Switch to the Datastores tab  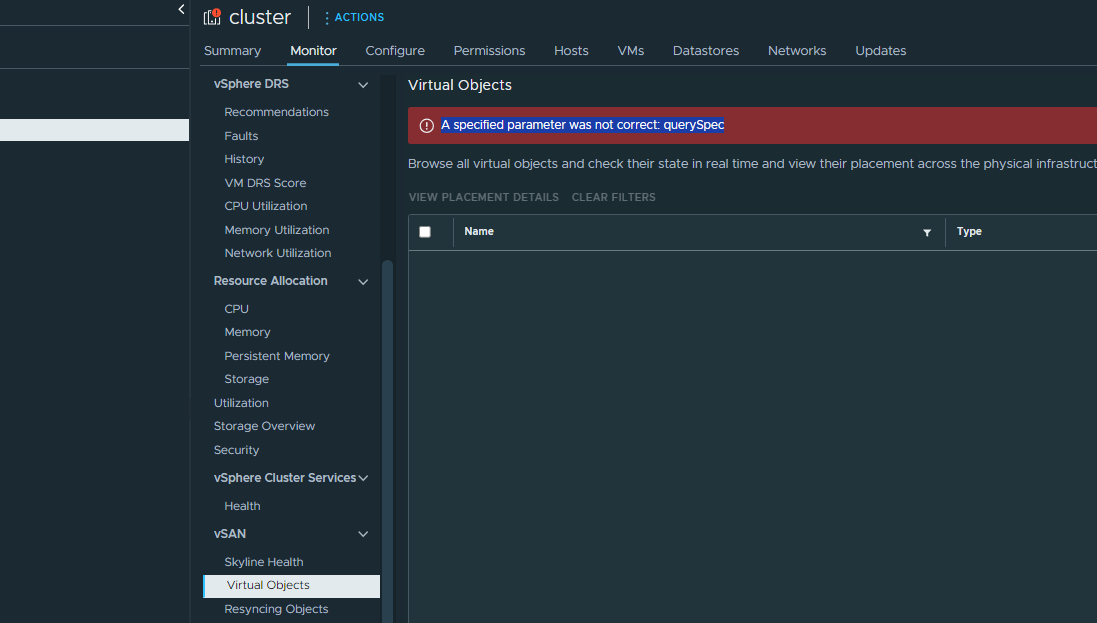(706, 50)
